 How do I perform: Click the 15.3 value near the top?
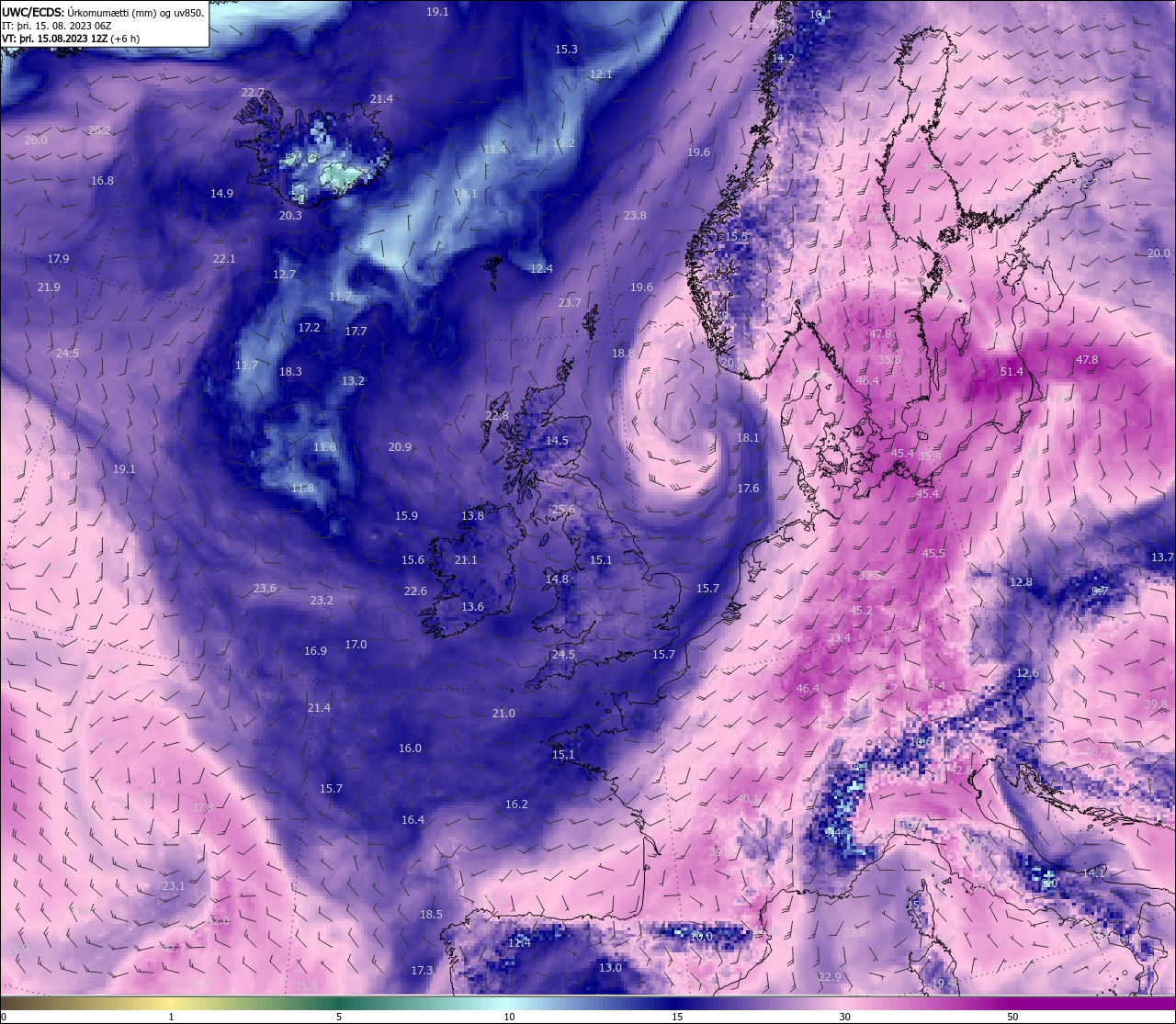tap(566, 49)
